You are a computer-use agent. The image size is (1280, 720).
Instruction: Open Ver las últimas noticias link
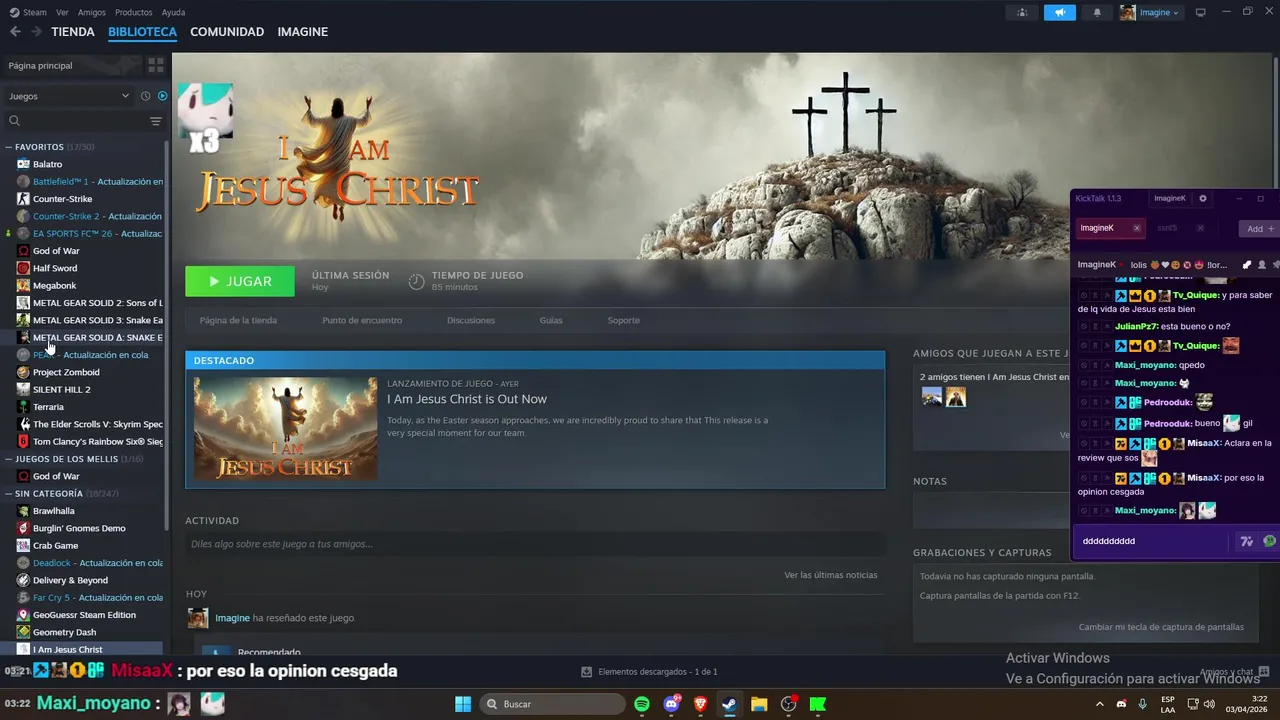(830, 575)
